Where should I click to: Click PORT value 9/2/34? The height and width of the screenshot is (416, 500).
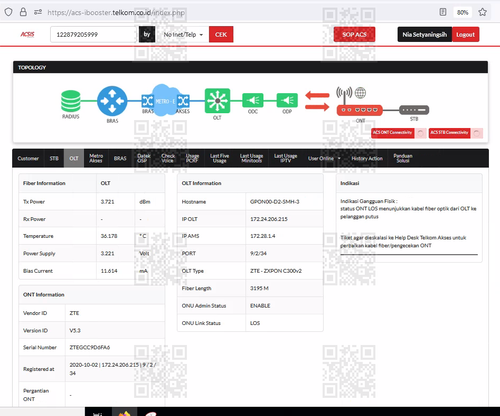click(258, 253)
